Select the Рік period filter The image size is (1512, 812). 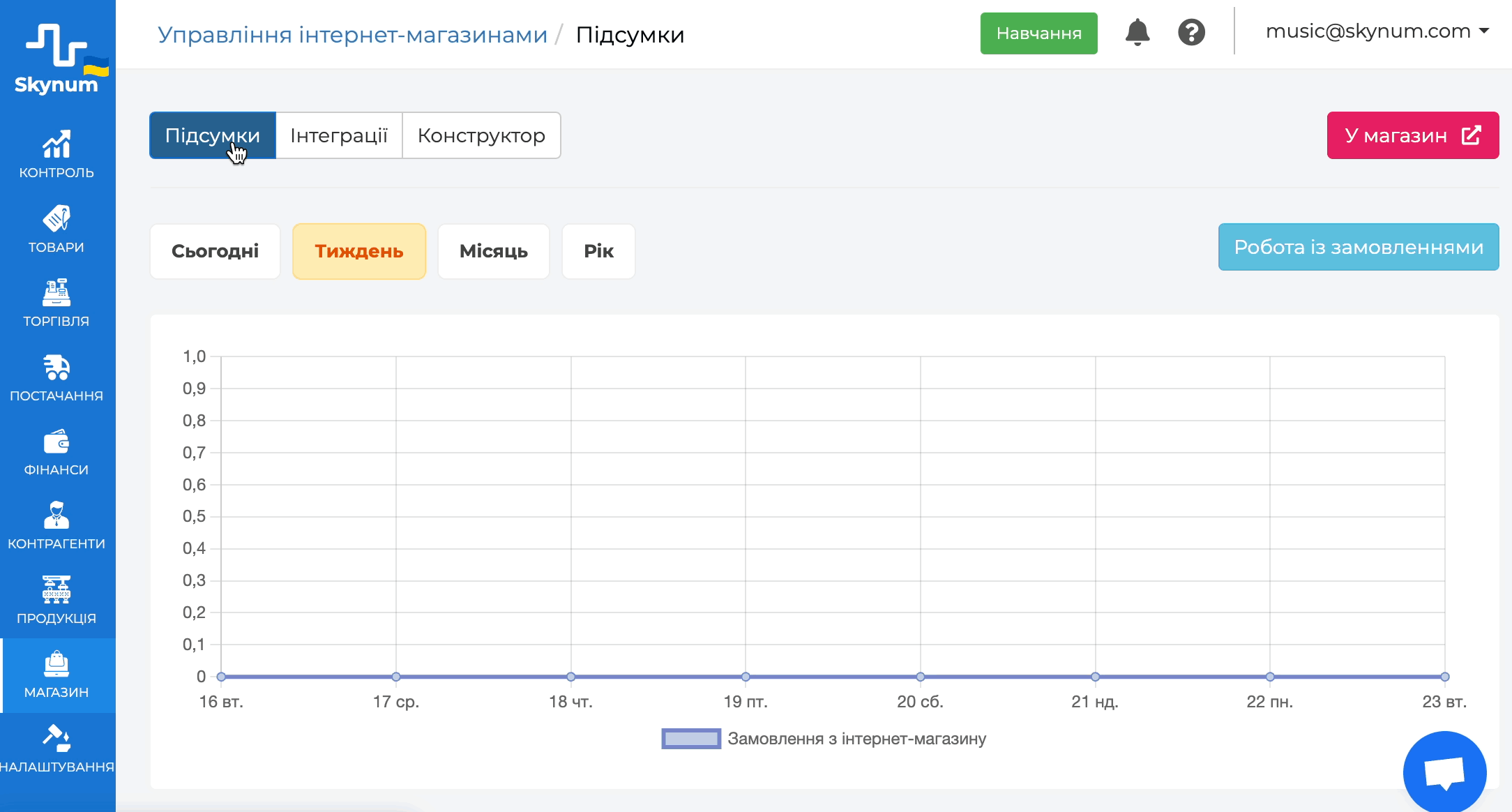click(x=598, y=251)
